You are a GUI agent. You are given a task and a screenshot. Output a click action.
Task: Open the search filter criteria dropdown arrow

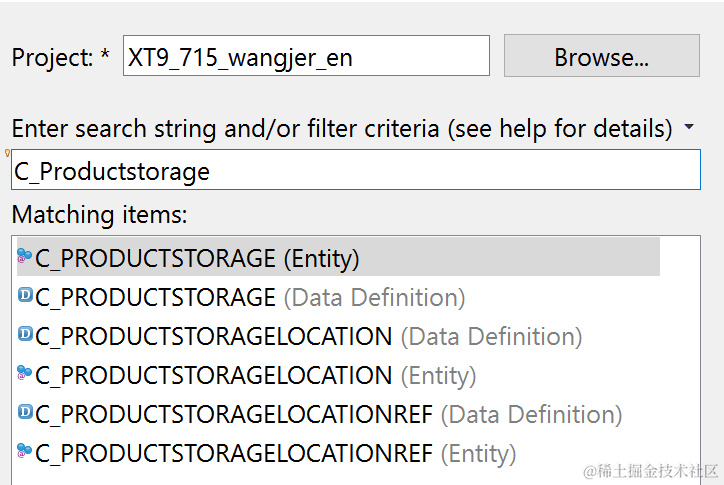tap(689, 128)
